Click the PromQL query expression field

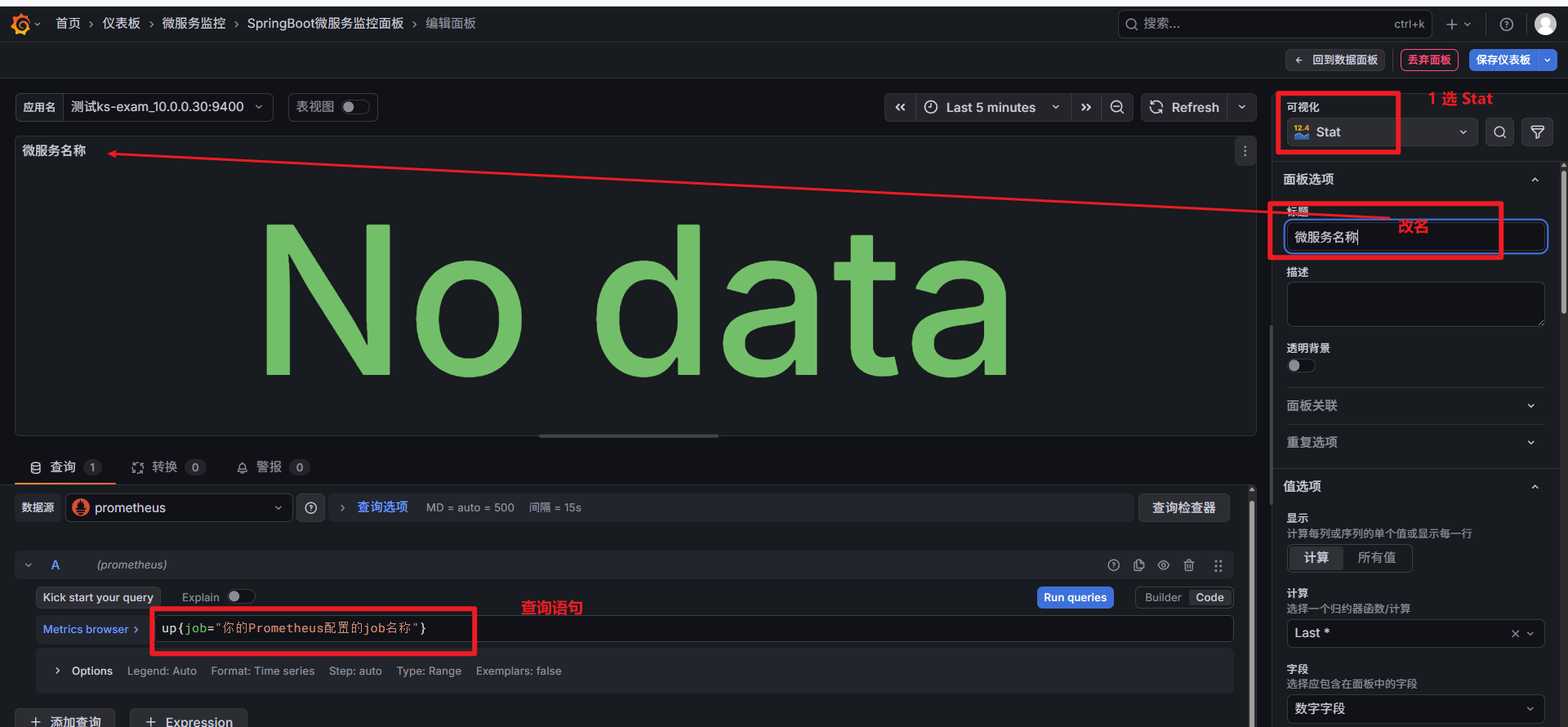(694, 628)
